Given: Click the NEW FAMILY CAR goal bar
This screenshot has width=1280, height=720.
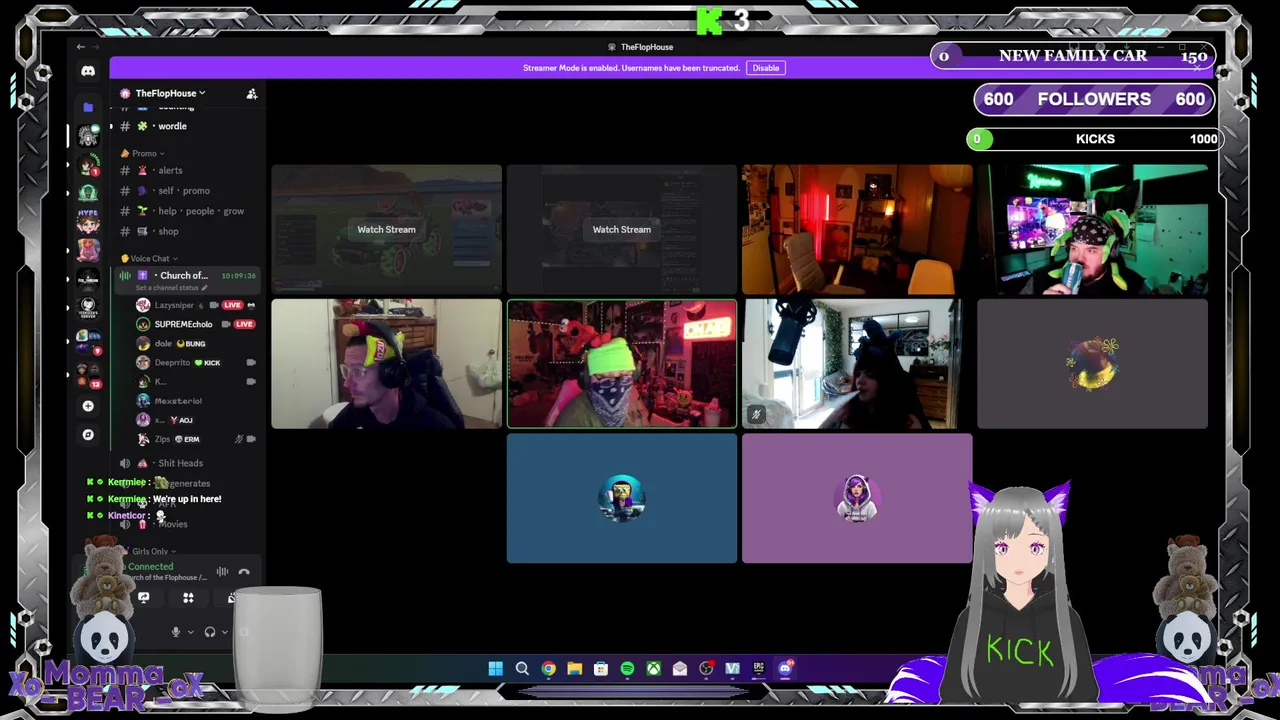Looking at the screenshot, I should coord(1072,56).
